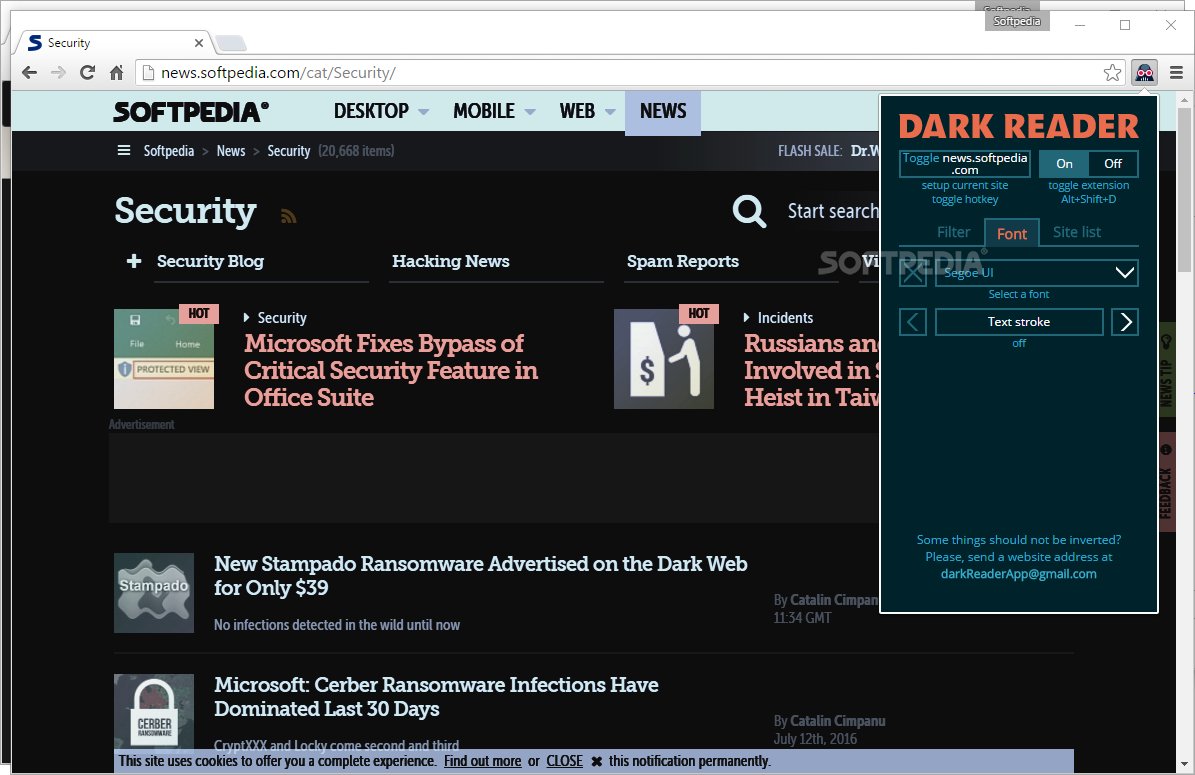Image resolution: width=1195 pixels, height=775 pixels.
Task: Click the News breadcrumb link
Action: [231, 151]
